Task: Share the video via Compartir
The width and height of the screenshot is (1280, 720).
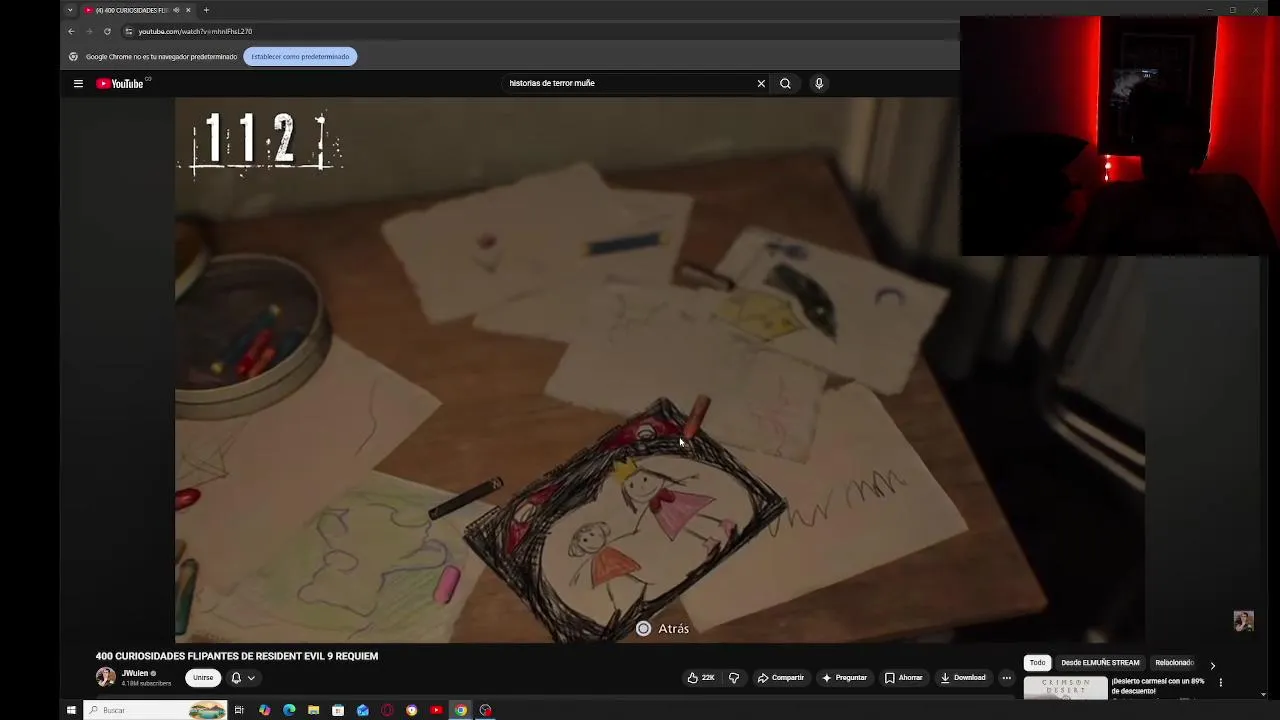Action: click(x=780, y=678)
